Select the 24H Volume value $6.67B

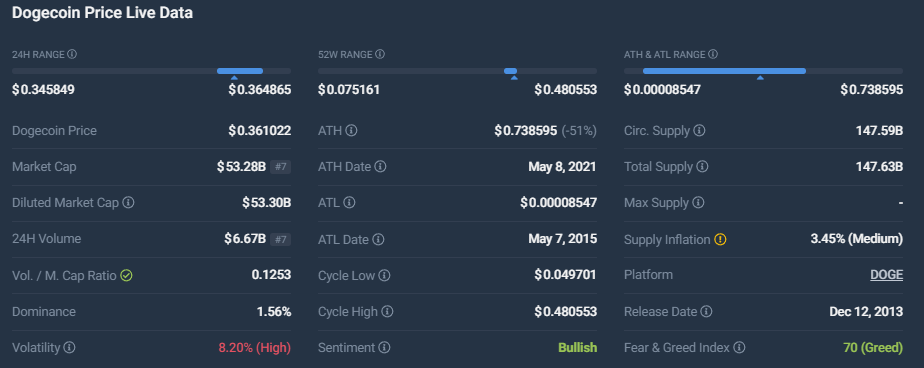(x=245, y=239)
